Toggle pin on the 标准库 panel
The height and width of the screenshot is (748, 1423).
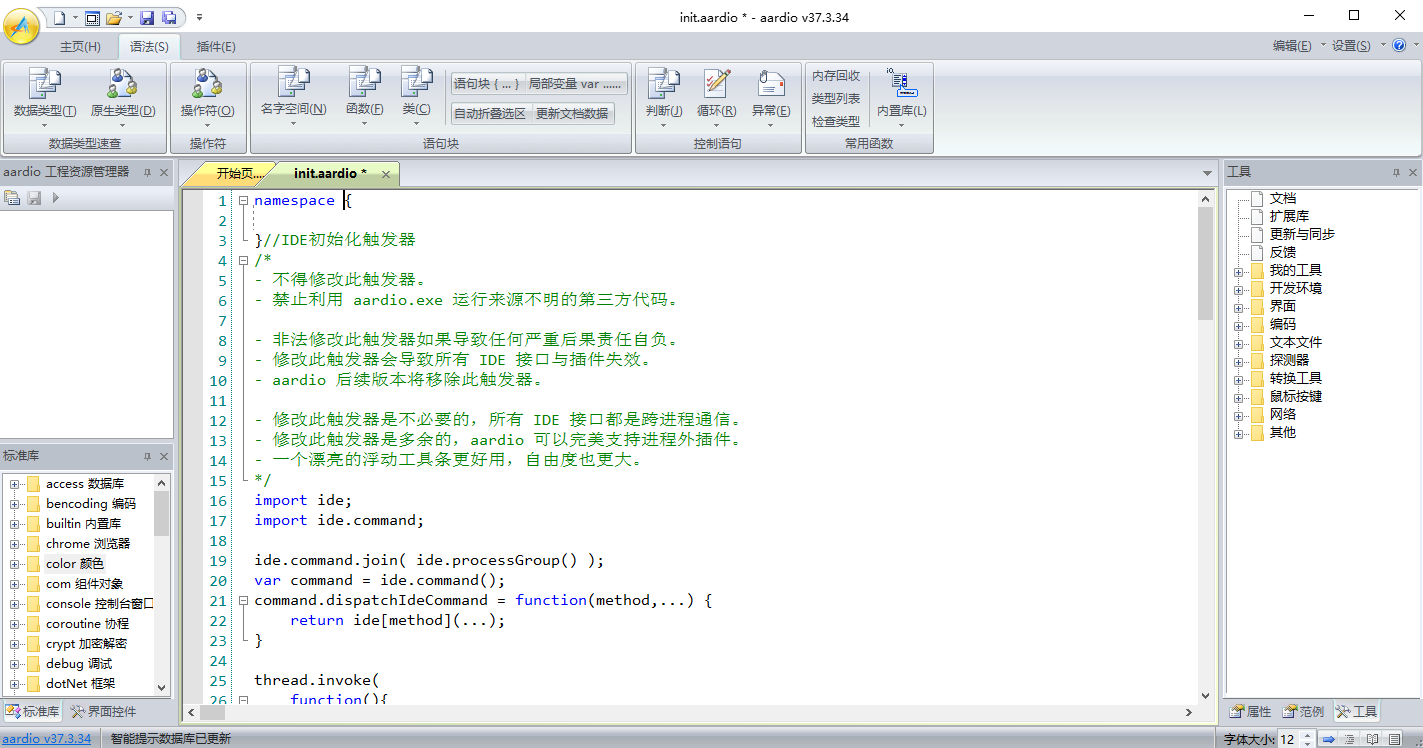pos(147,456)
